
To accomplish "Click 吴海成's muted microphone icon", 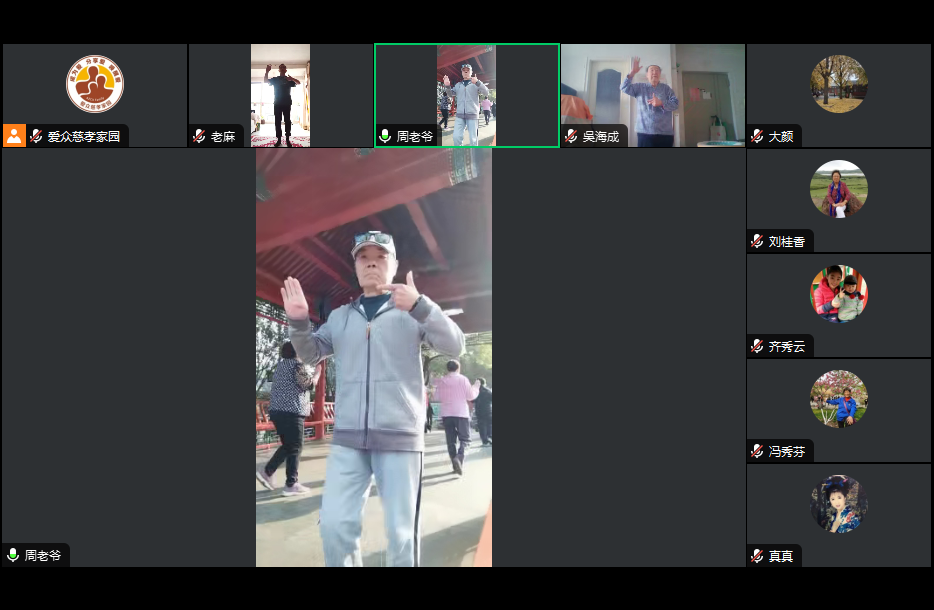I will pos(571,136).
